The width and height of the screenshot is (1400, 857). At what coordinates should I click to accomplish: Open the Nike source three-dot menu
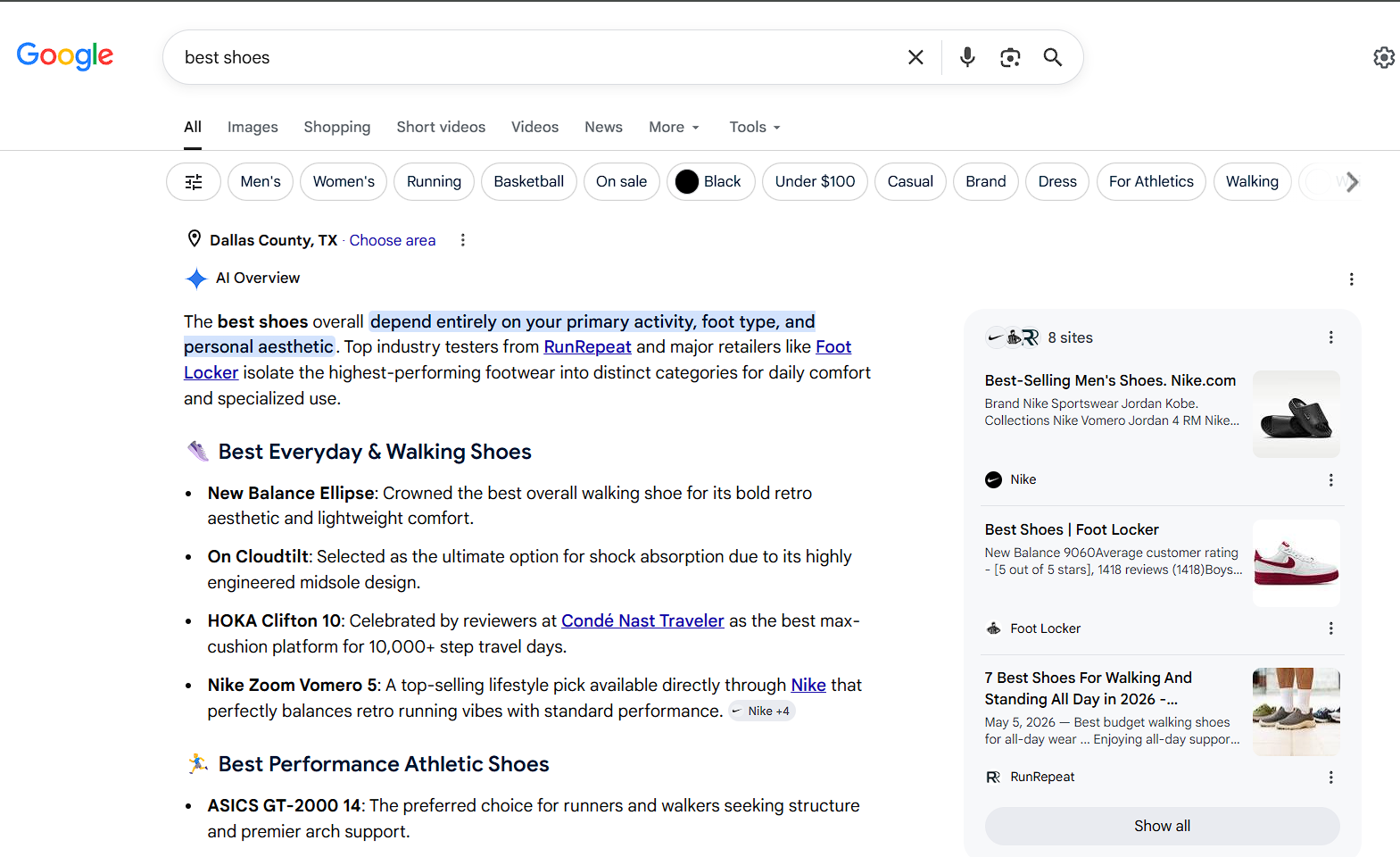coord(1331,480)
